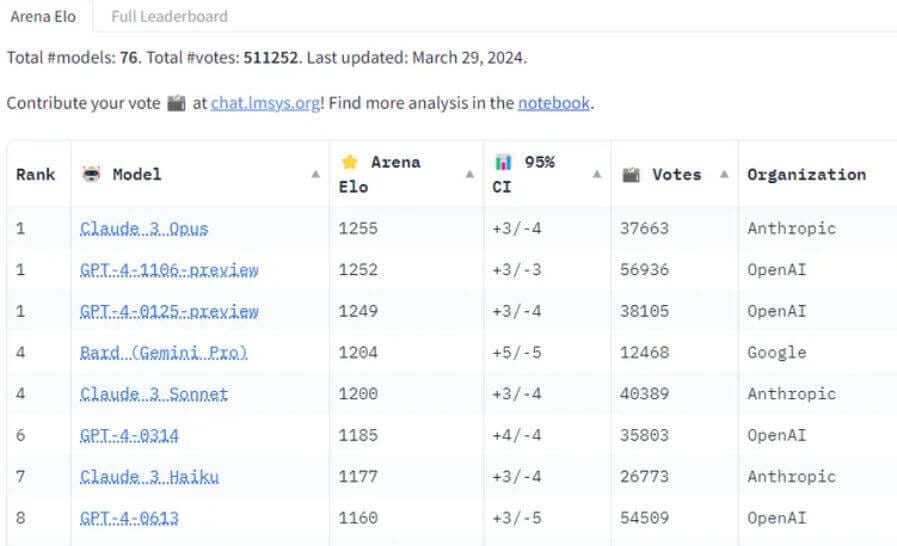Open the GPT-4-0613 model link
This screenshot has height=546, width=897.
coord(129,518)
